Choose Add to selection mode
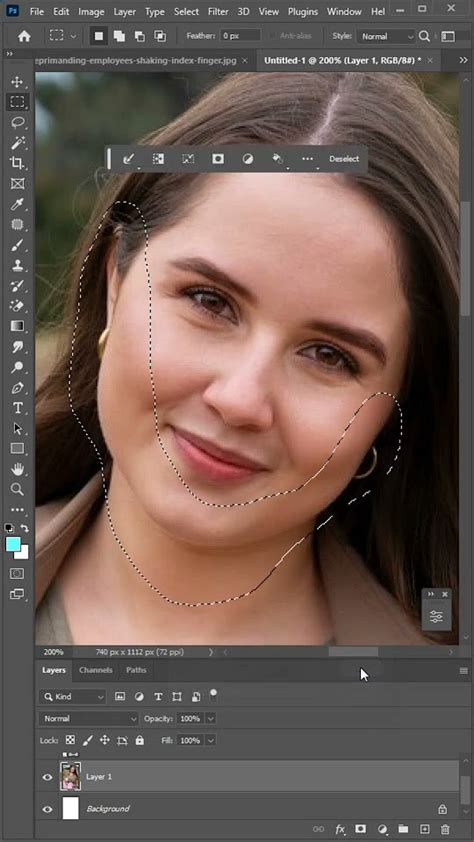The height and width of the screenshot is (842, 474). pos(119,36)
